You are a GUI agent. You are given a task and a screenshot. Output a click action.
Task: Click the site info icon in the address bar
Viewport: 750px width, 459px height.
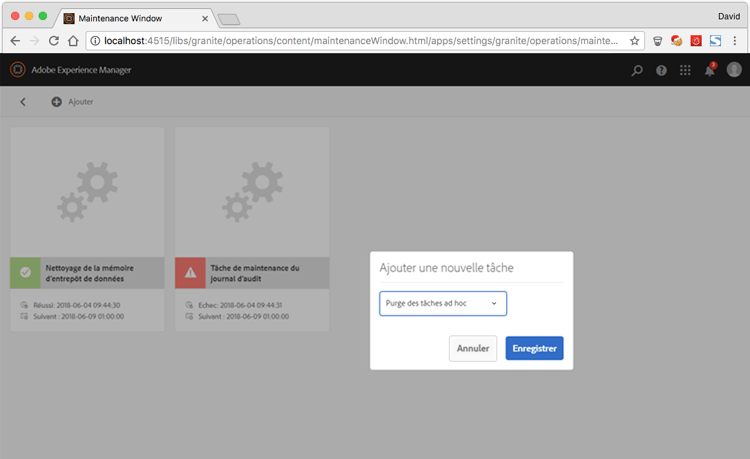point(95,41)
